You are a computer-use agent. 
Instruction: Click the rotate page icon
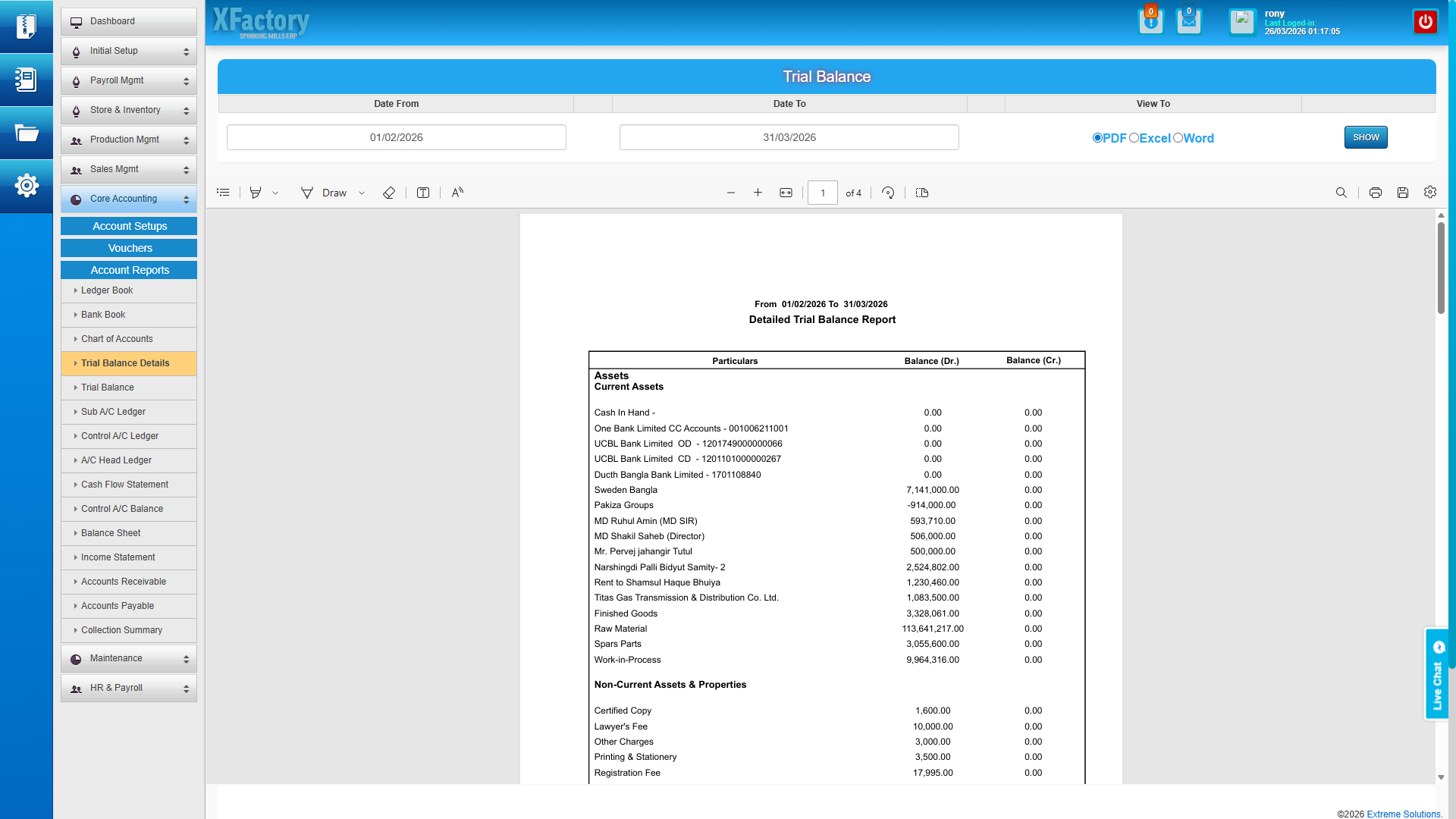point(888,193)
